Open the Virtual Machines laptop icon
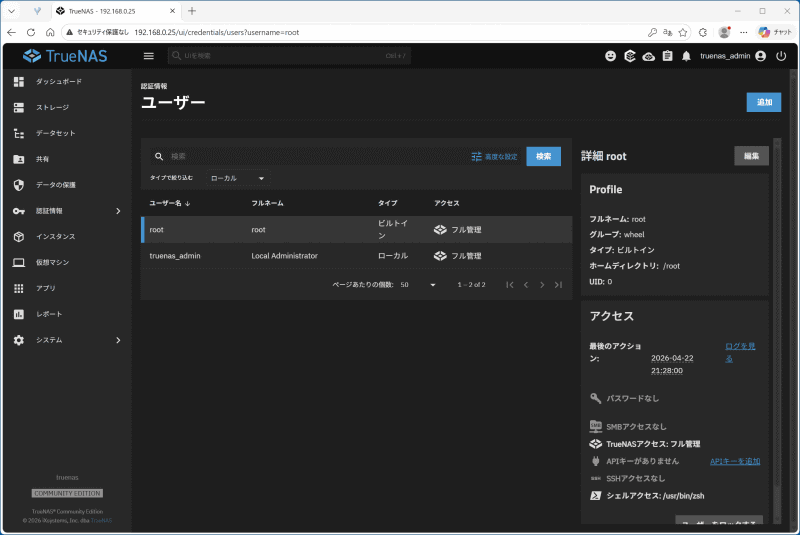Image resolution: width=800 pixels, height=535 pixels. 19,263
